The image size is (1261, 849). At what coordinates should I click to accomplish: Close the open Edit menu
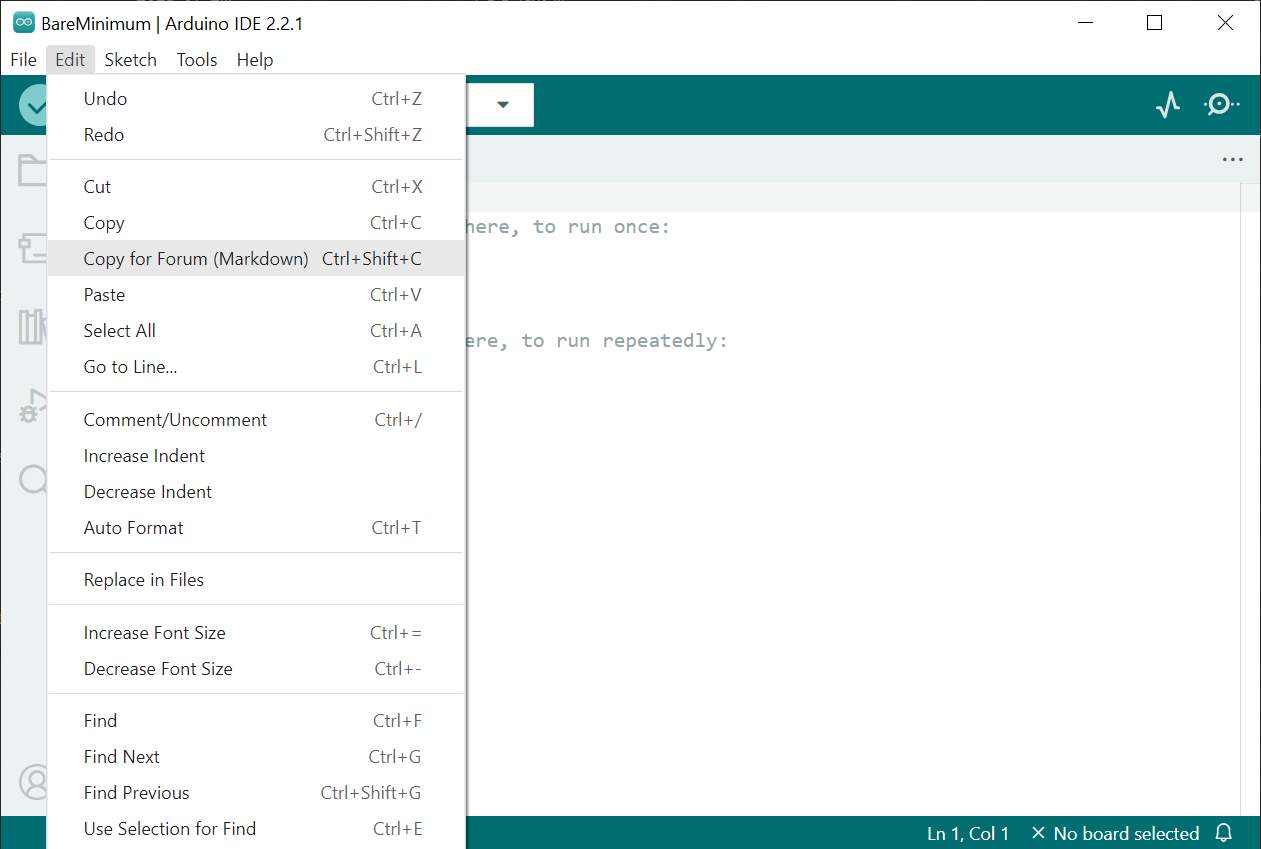point(70,60)
